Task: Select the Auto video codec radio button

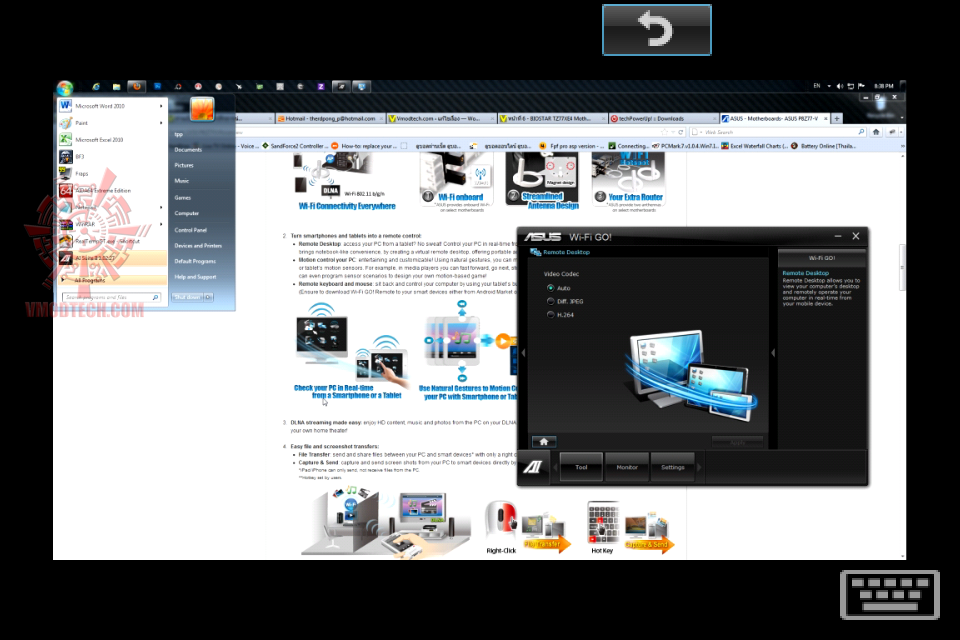Action: click(x=550, y=288)
